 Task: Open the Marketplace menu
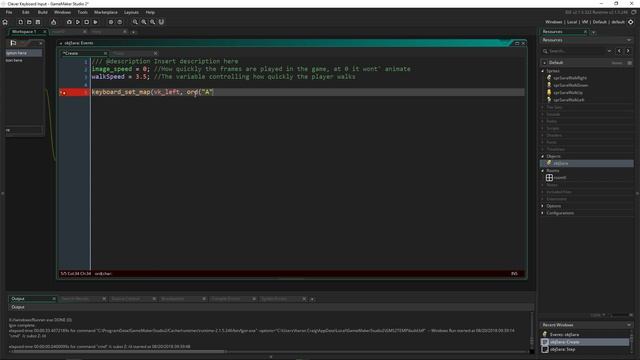click(106, 12)
